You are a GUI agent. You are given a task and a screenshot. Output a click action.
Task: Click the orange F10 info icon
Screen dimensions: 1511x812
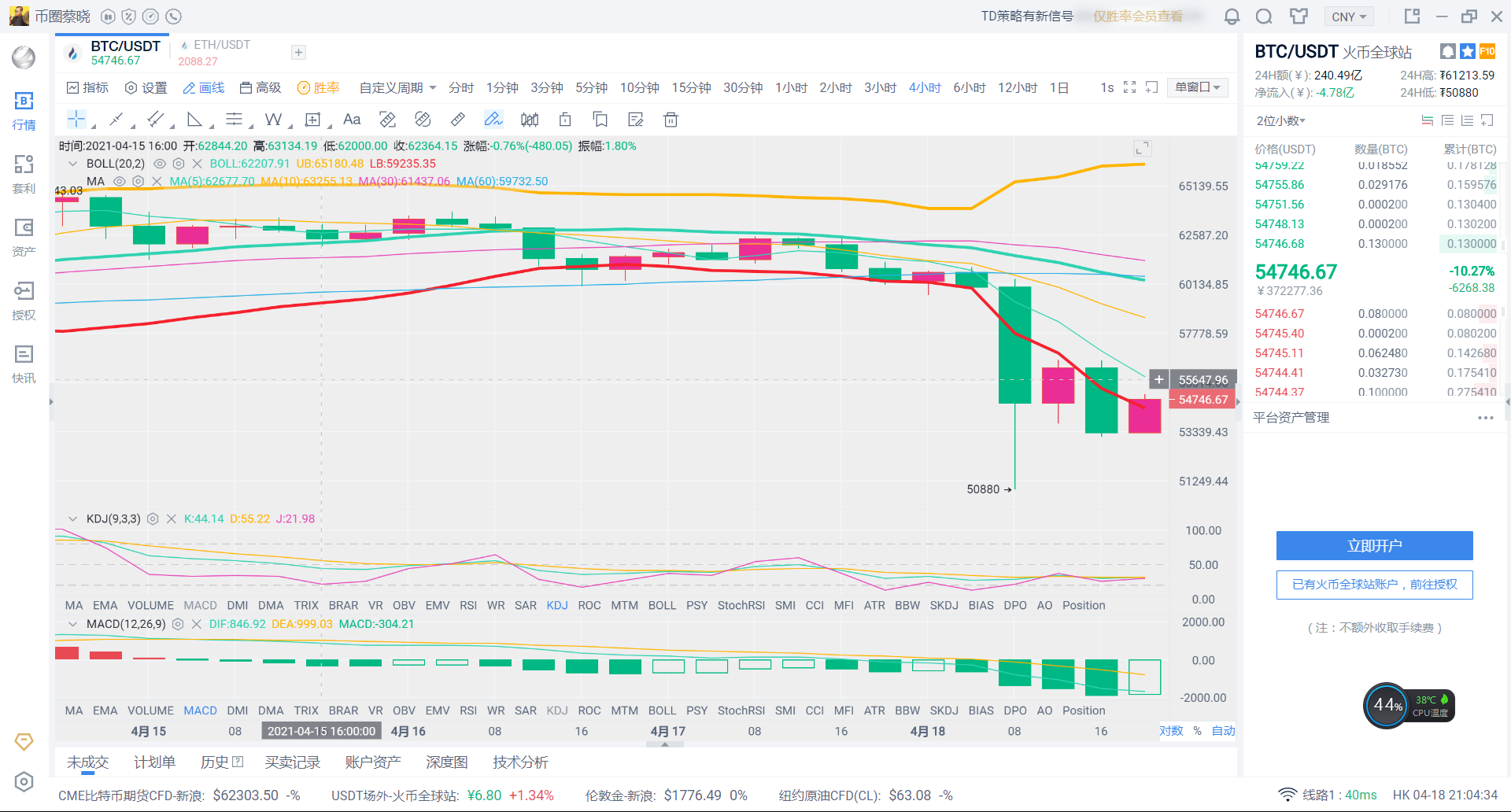1487,51
